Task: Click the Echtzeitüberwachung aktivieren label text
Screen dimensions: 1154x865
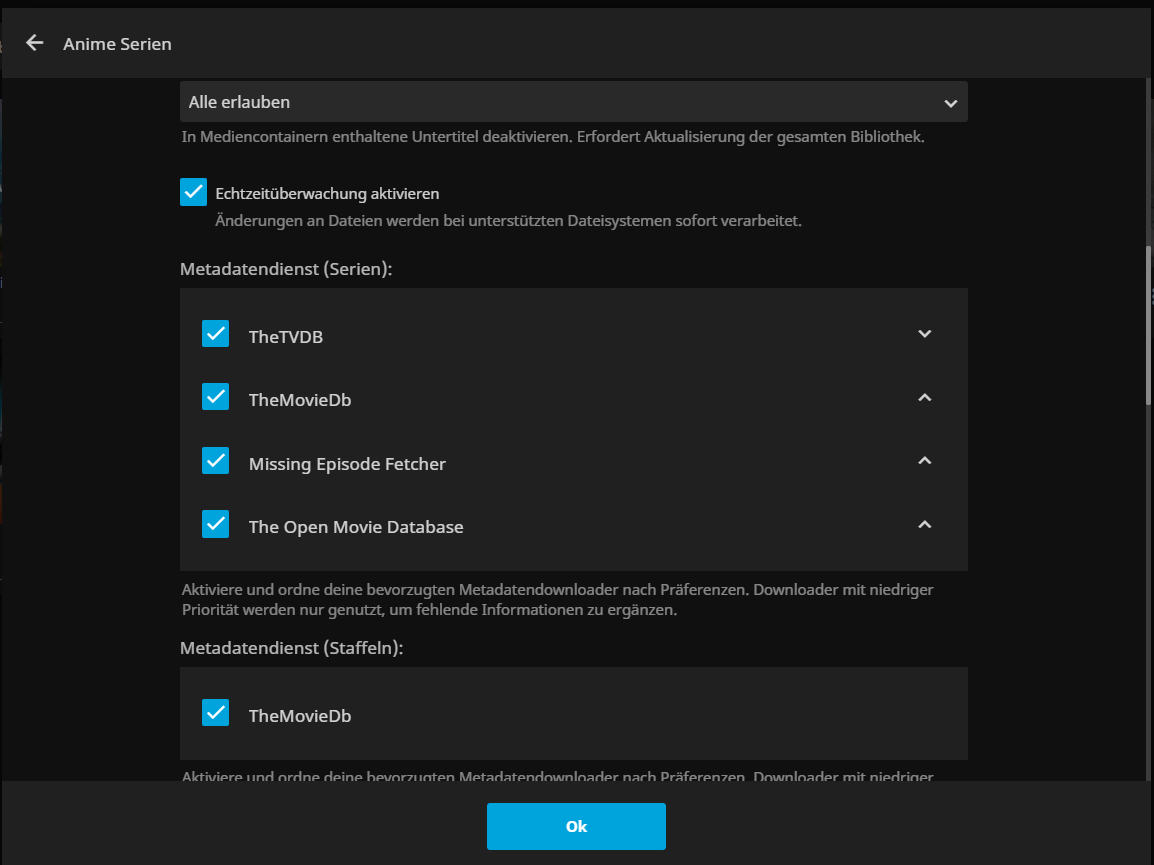Action: [327, 194]
